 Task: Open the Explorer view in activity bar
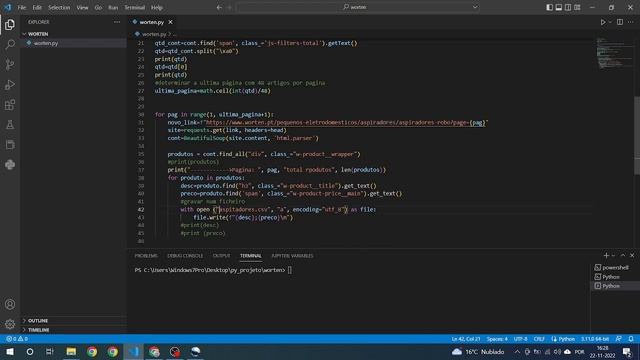point(10,25)
